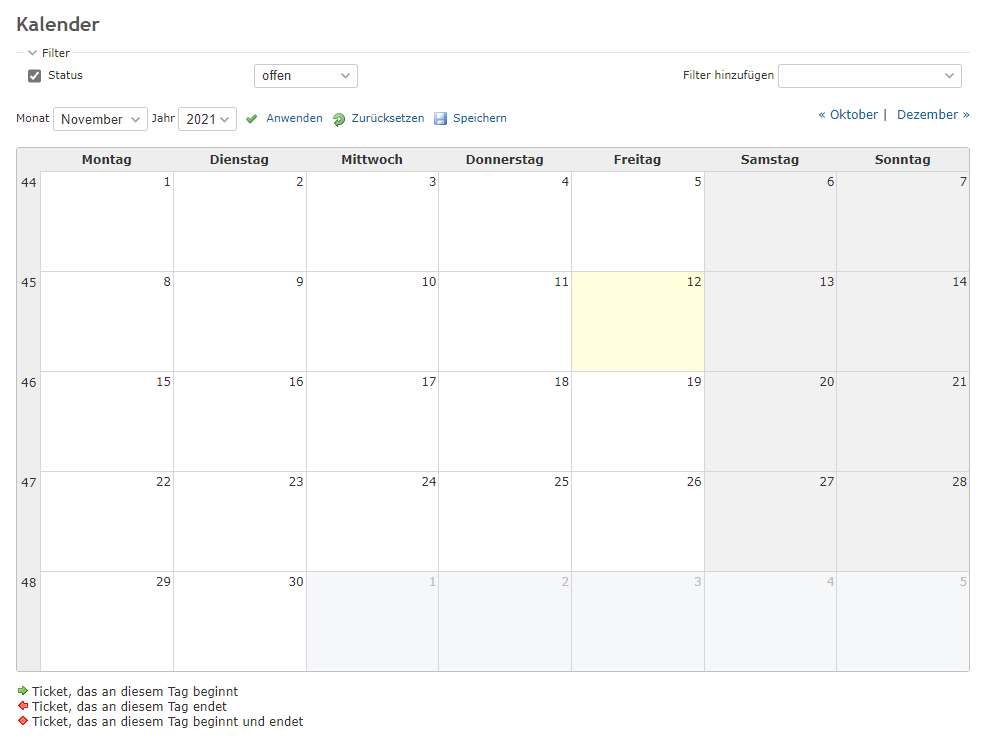Select day 4 in first week
Viewport: 981px width, 748px height.
pyautogui.click(x=505, y=221)
